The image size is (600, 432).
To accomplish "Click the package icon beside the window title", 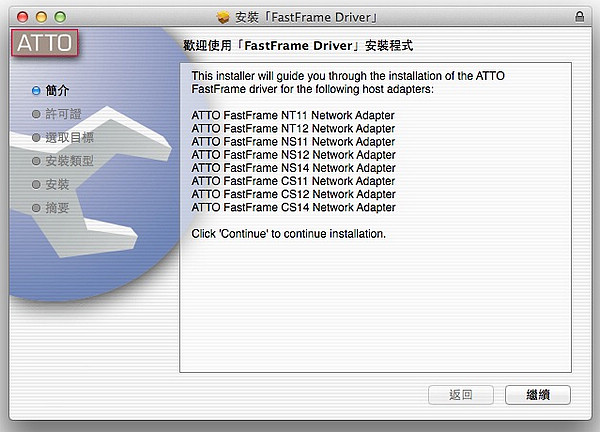I will (x=223, y=17).
